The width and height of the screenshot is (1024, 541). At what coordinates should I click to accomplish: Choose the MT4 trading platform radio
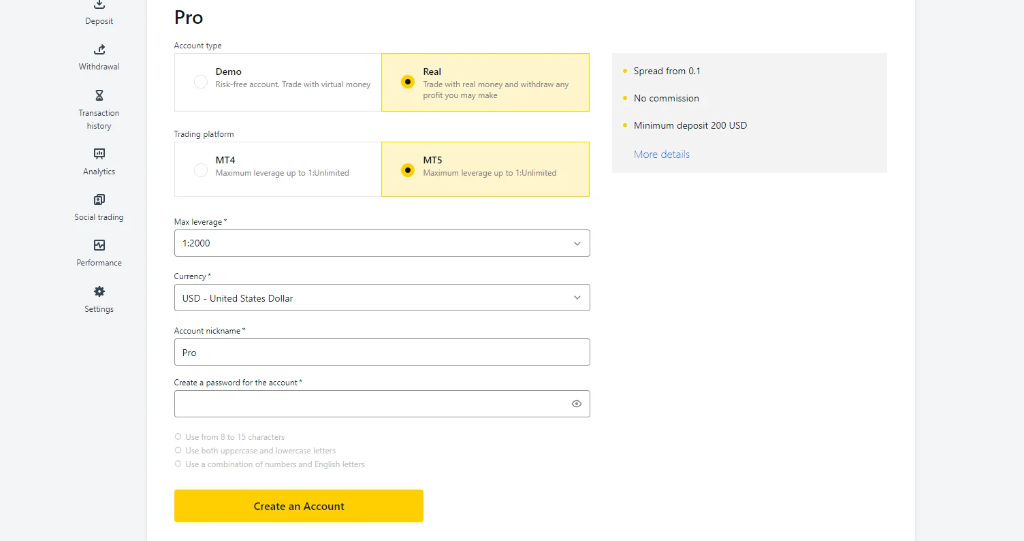(200, 170)
